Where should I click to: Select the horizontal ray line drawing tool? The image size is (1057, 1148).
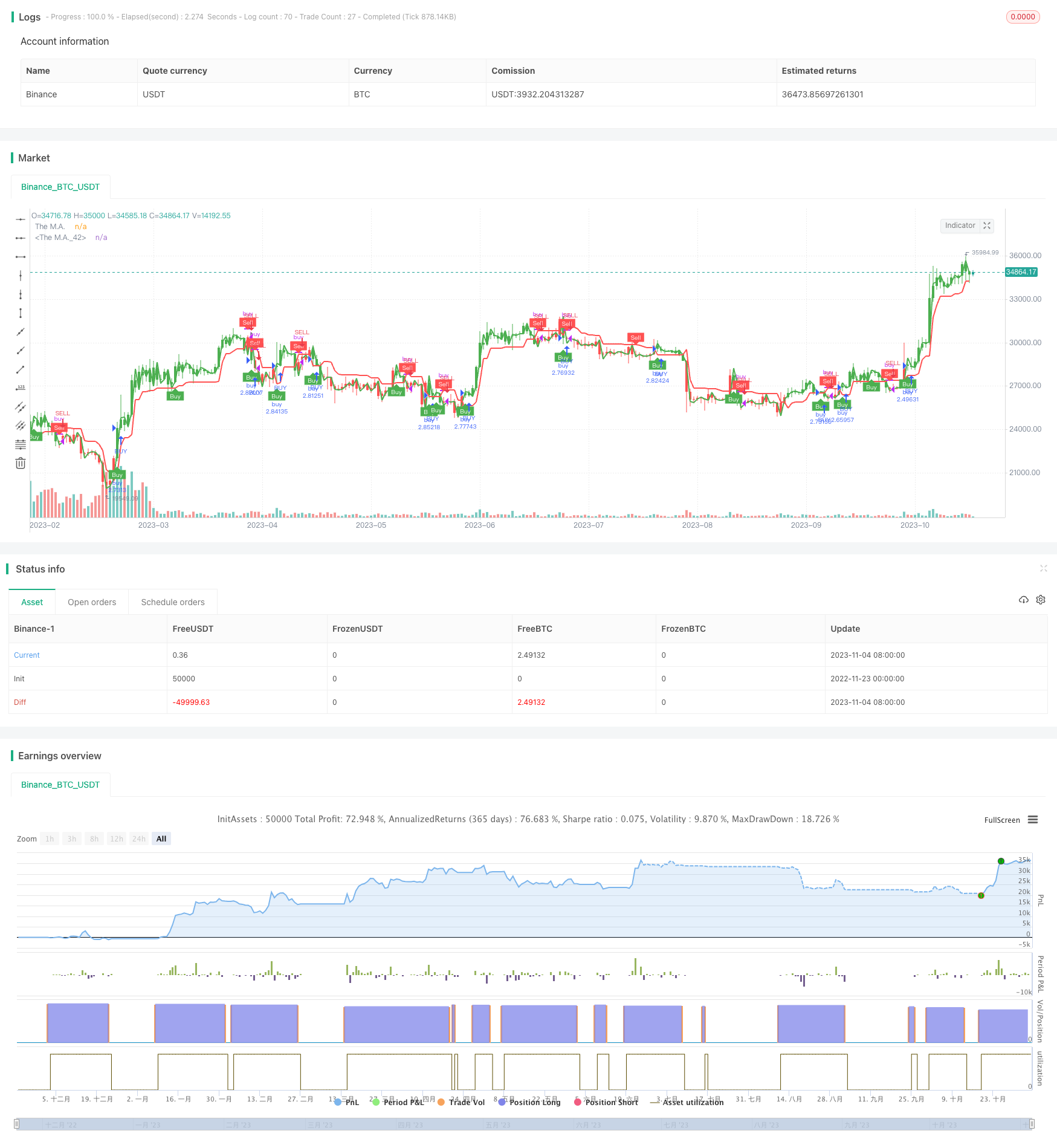[x=21, y=238]
